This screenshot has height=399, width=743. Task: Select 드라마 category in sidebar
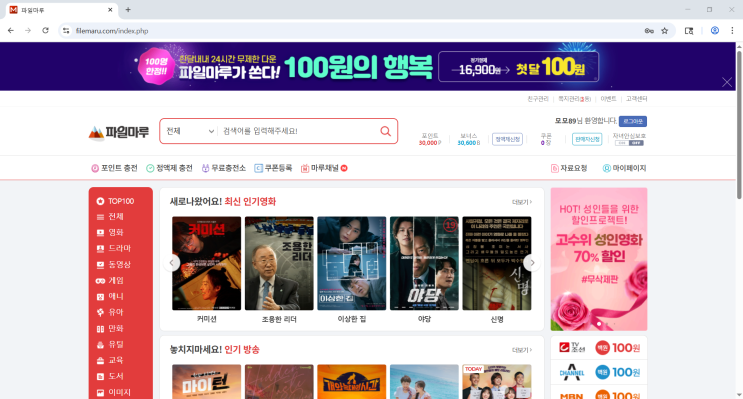114,248
